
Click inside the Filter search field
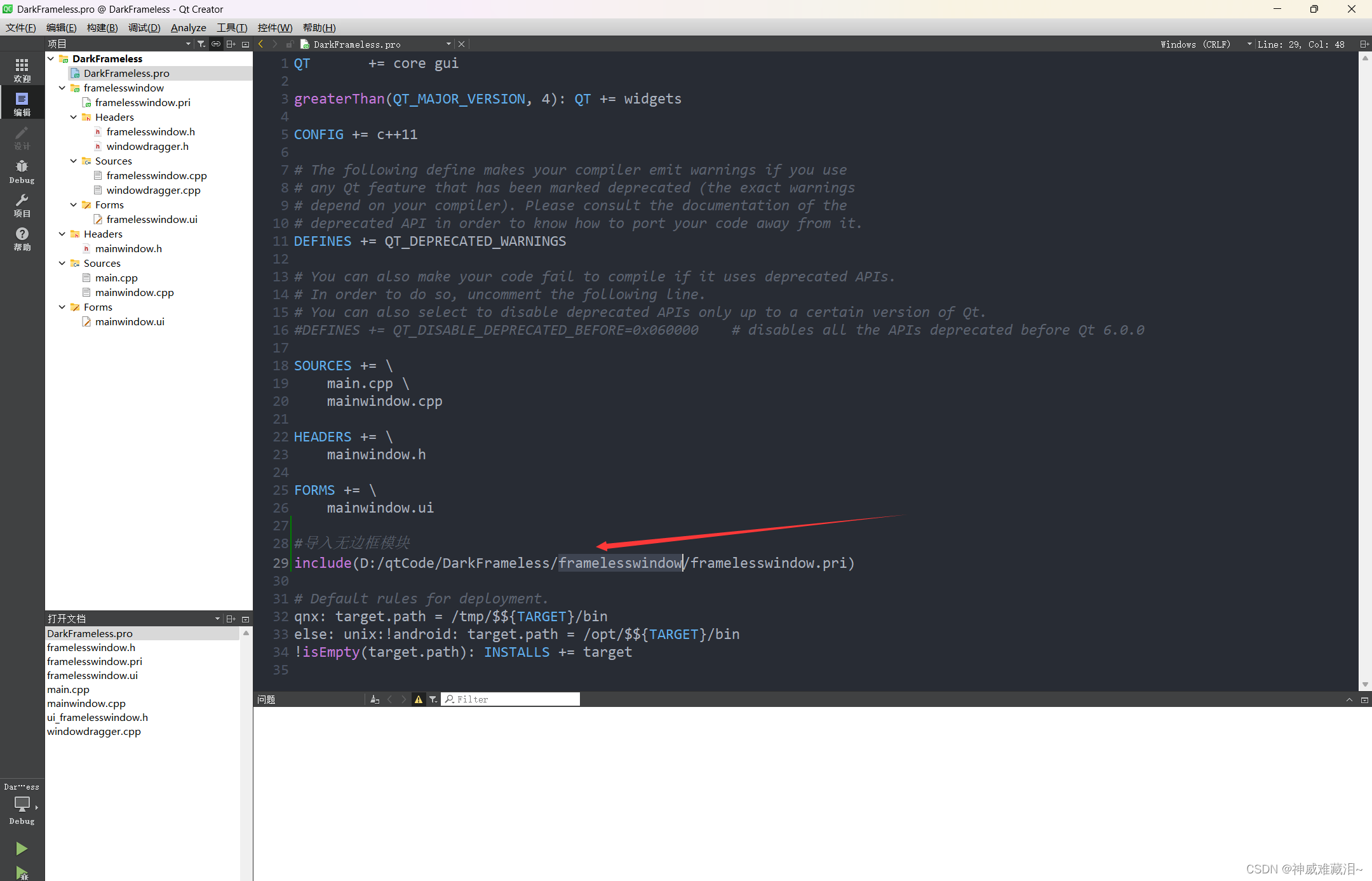point(511,699)
